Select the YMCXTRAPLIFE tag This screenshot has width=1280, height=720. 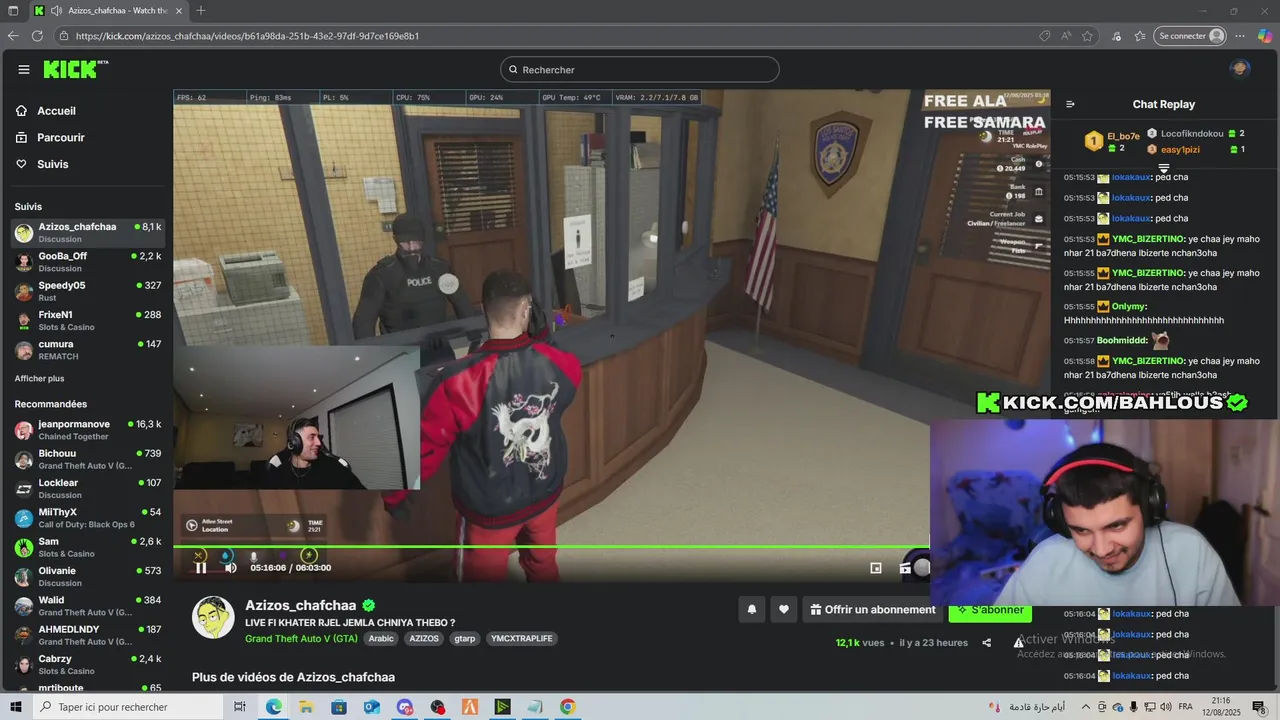click(521, 638)
